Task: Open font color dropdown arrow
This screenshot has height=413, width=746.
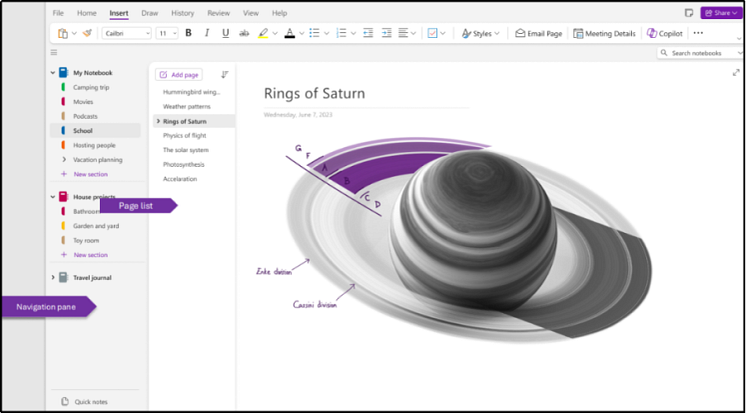Action: [x=302, y=34]
